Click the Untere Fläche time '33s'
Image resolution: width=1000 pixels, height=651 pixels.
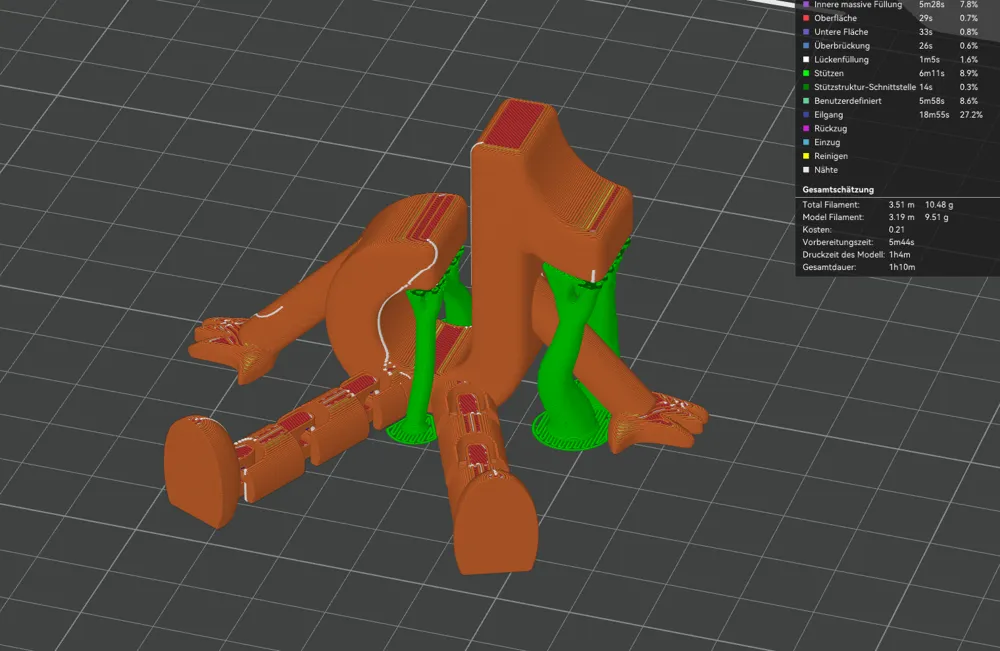[925, 32]
